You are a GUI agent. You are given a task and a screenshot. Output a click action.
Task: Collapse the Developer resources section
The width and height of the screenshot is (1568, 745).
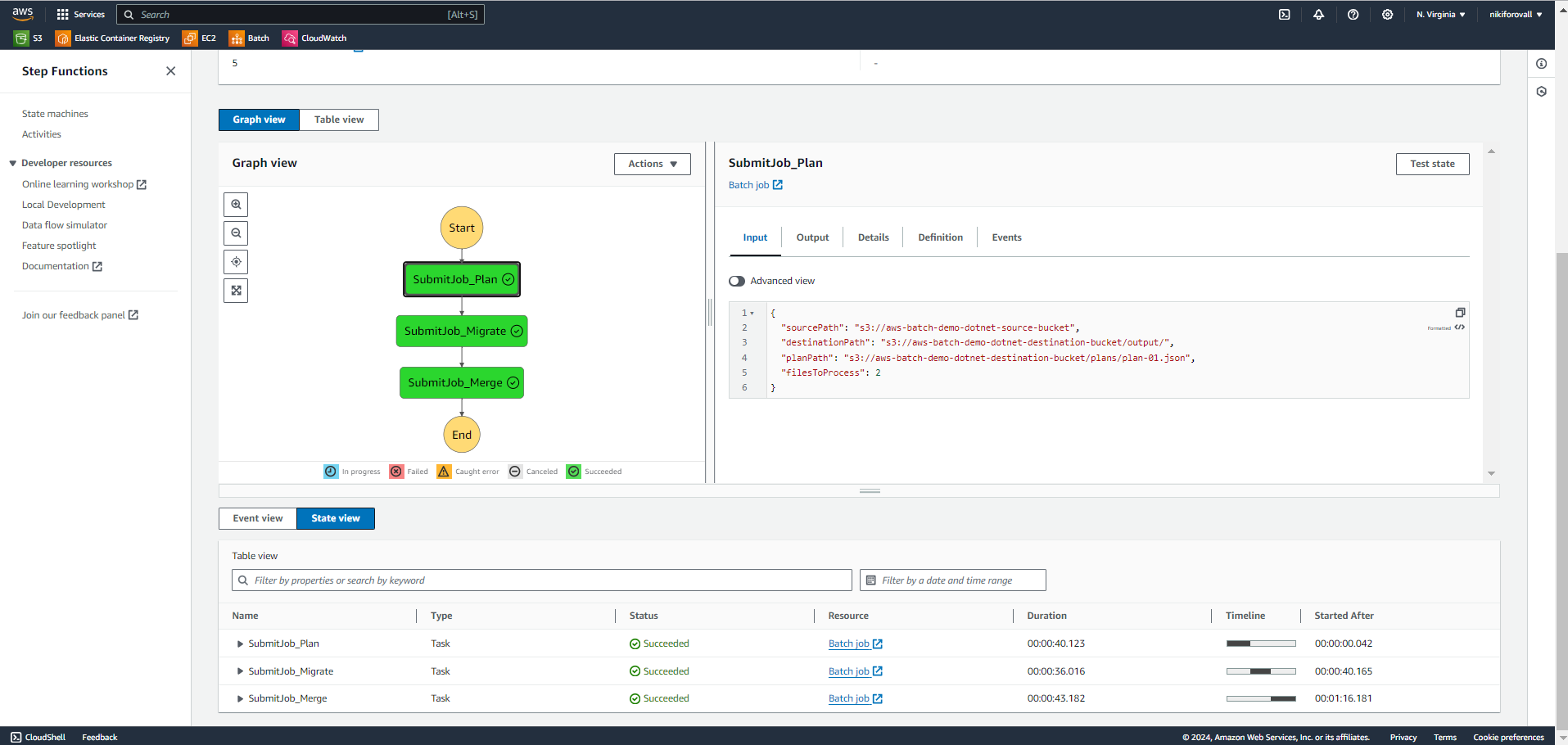13,163
